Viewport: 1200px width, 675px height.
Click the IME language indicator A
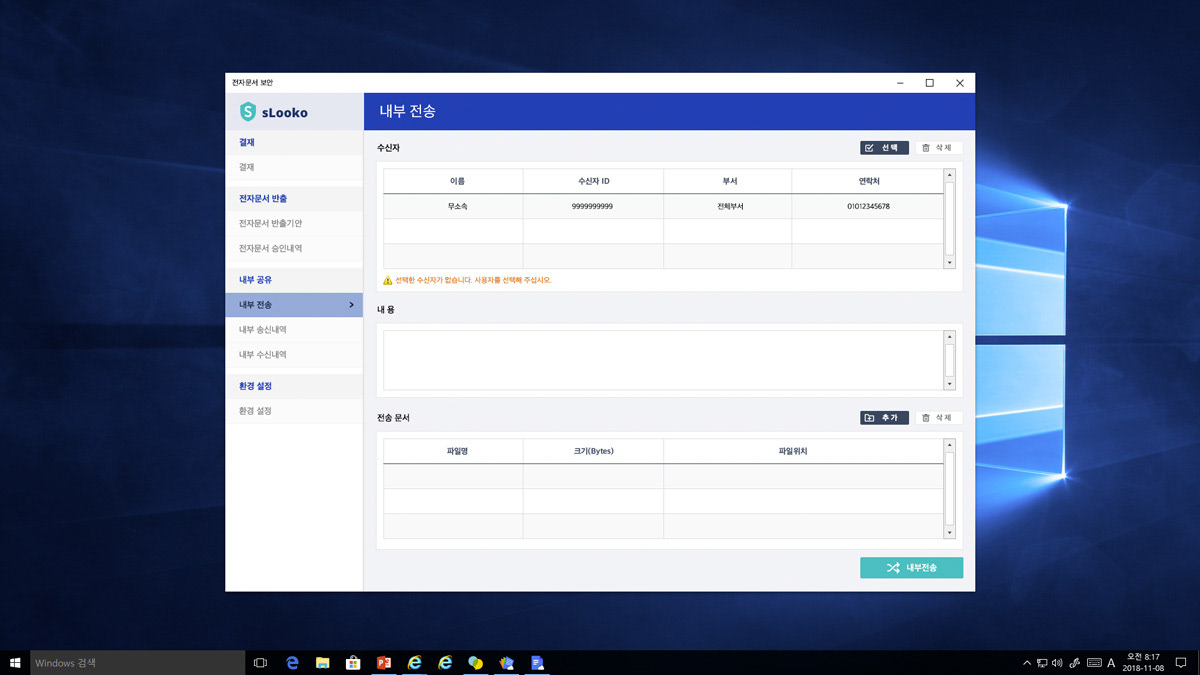1111,663
